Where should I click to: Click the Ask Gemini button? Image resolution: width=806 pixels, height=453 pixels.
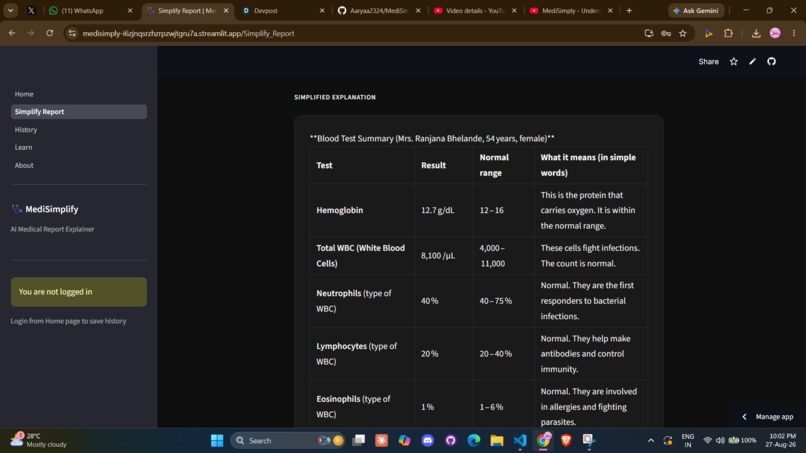click(x=696, y=10)
